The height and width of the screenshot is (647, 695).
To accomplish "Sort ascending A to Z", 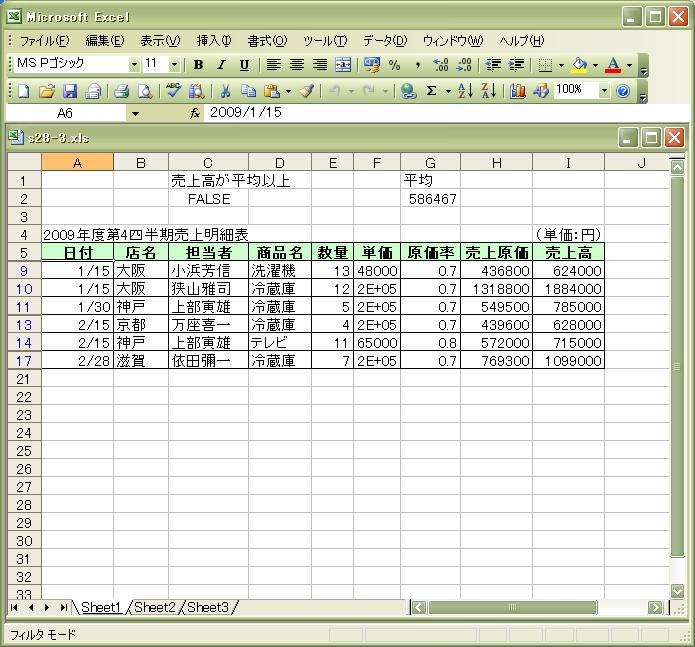I will (465, 91).
